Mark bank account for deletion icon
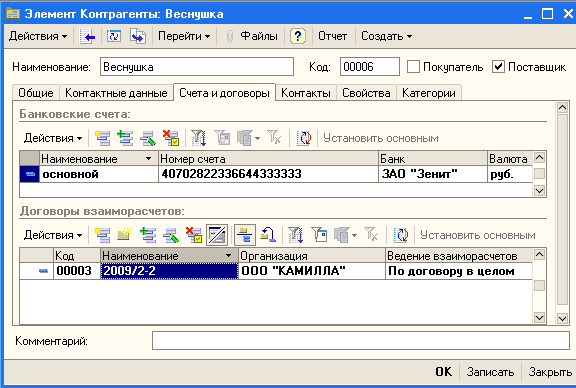The width and height of the screenshot is (576, 388). tap(171, 138)
